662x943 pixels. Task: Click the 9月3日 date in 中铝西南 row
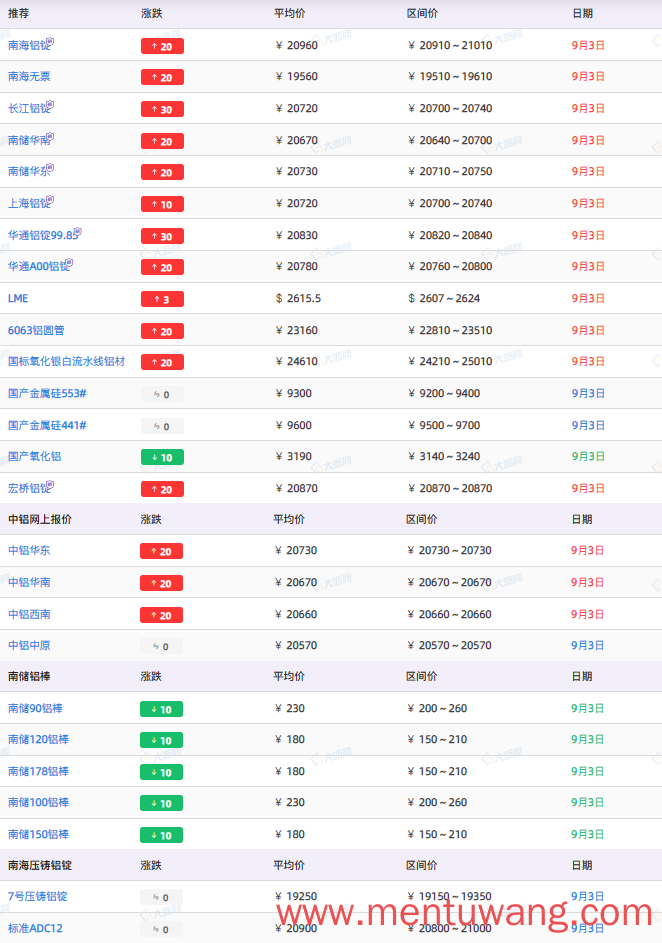587,614
